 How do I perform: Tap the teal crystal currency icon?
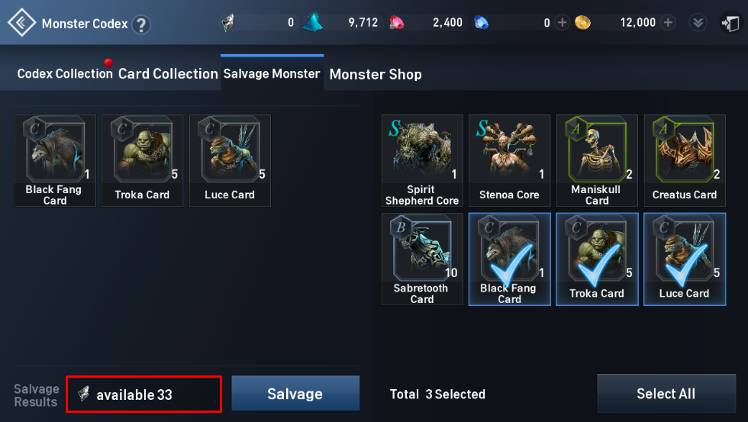(x=313, y=22)
